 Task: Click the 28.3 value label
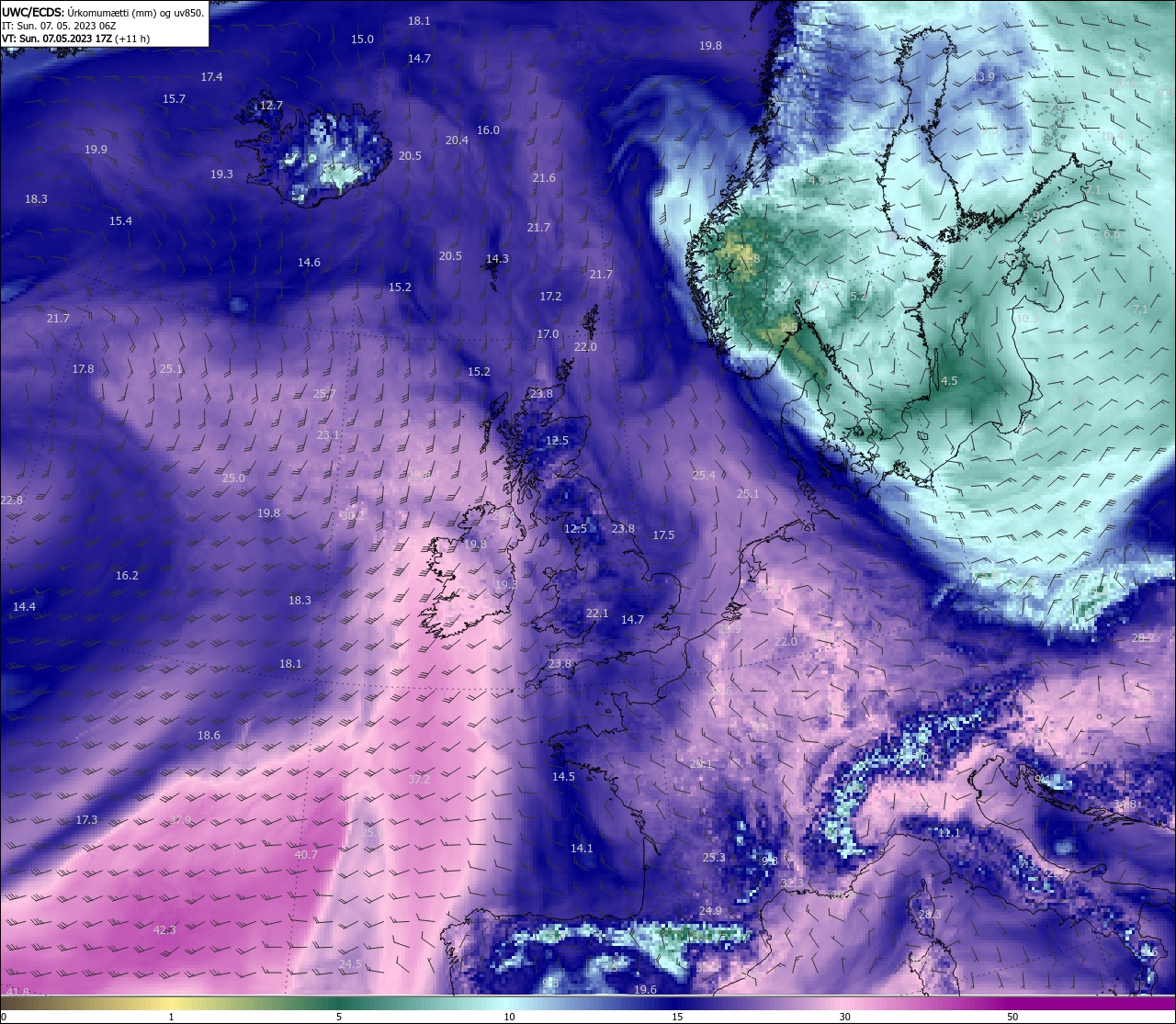[x=930, y=915]
